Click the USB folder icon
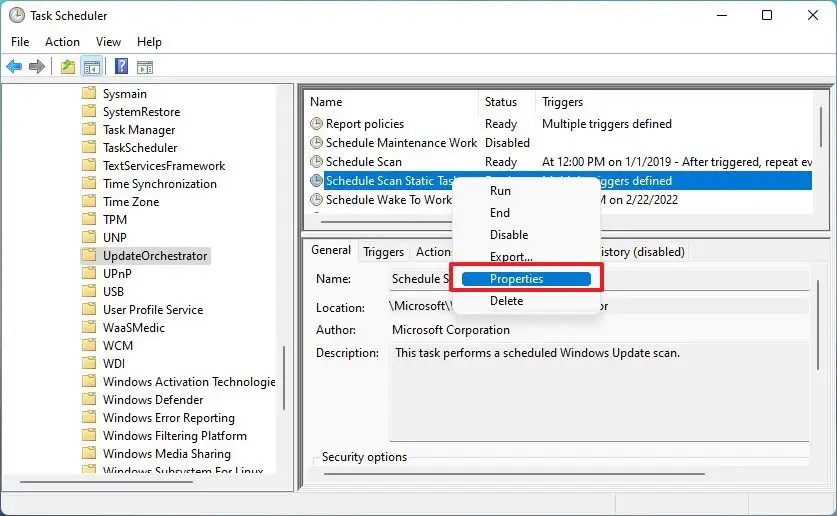 (x=89, y=291)
